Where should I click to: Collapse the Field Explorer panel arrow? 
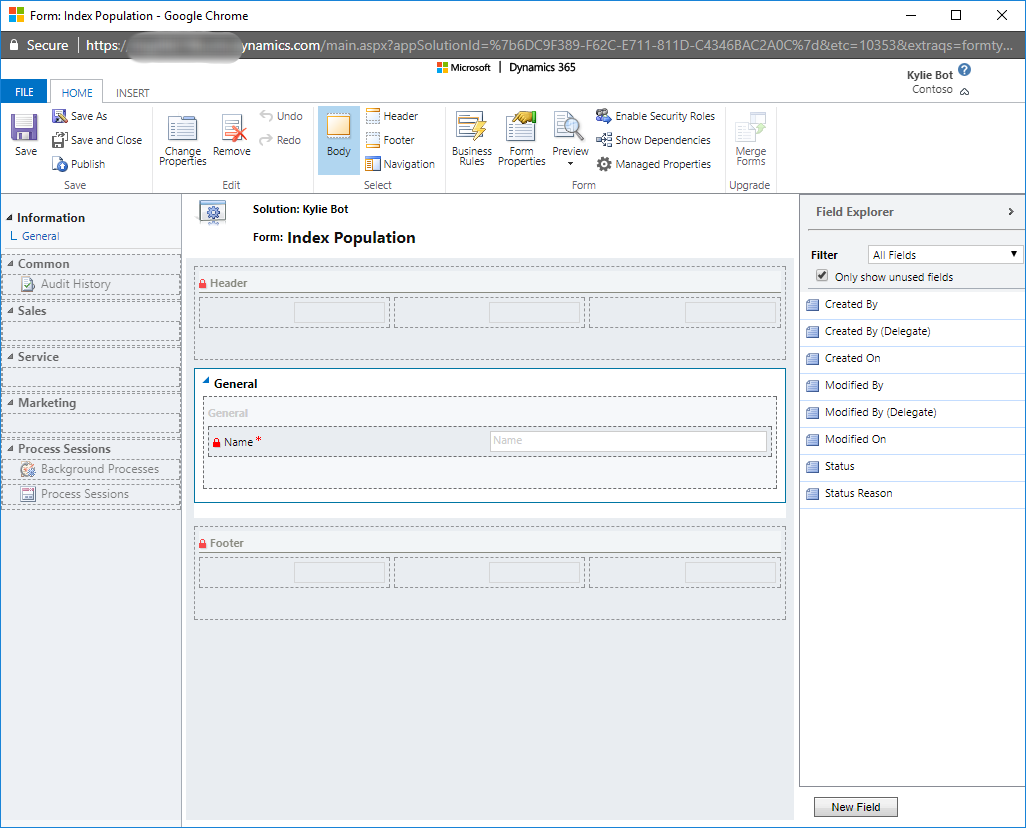(x=1011, y=211)
